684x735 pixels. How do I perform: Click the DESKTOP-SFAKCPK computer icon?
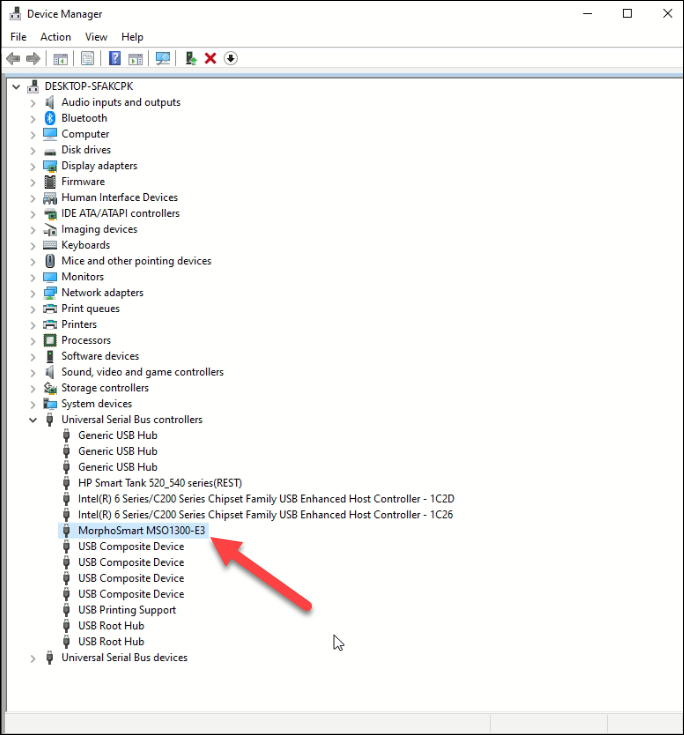[x=33, y=86]
